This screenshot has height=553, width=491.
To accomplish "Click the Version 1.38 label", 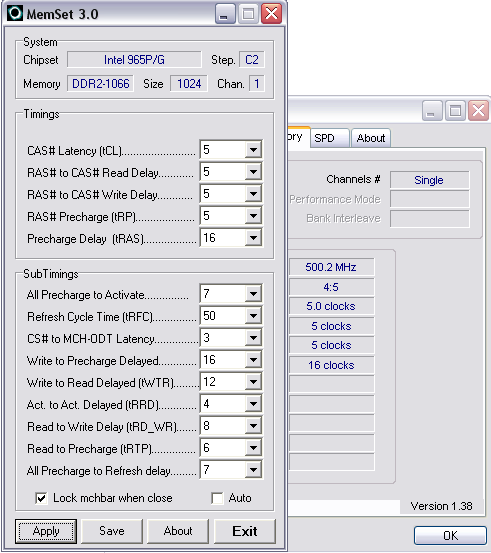I will (x=441, y=506).
